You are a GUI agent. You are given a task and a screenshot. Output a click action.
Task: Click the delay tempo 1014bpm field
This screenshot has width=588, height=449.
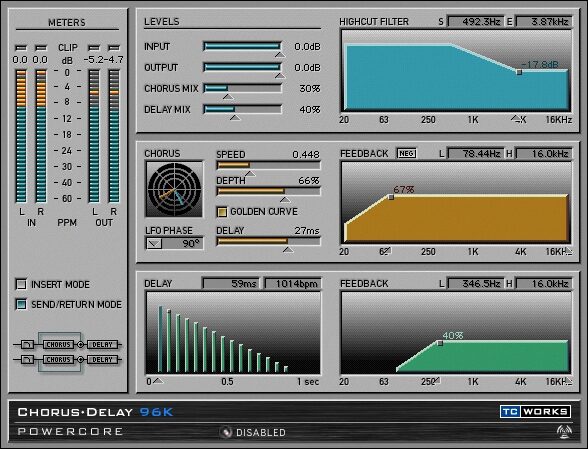tap(292, 284)
